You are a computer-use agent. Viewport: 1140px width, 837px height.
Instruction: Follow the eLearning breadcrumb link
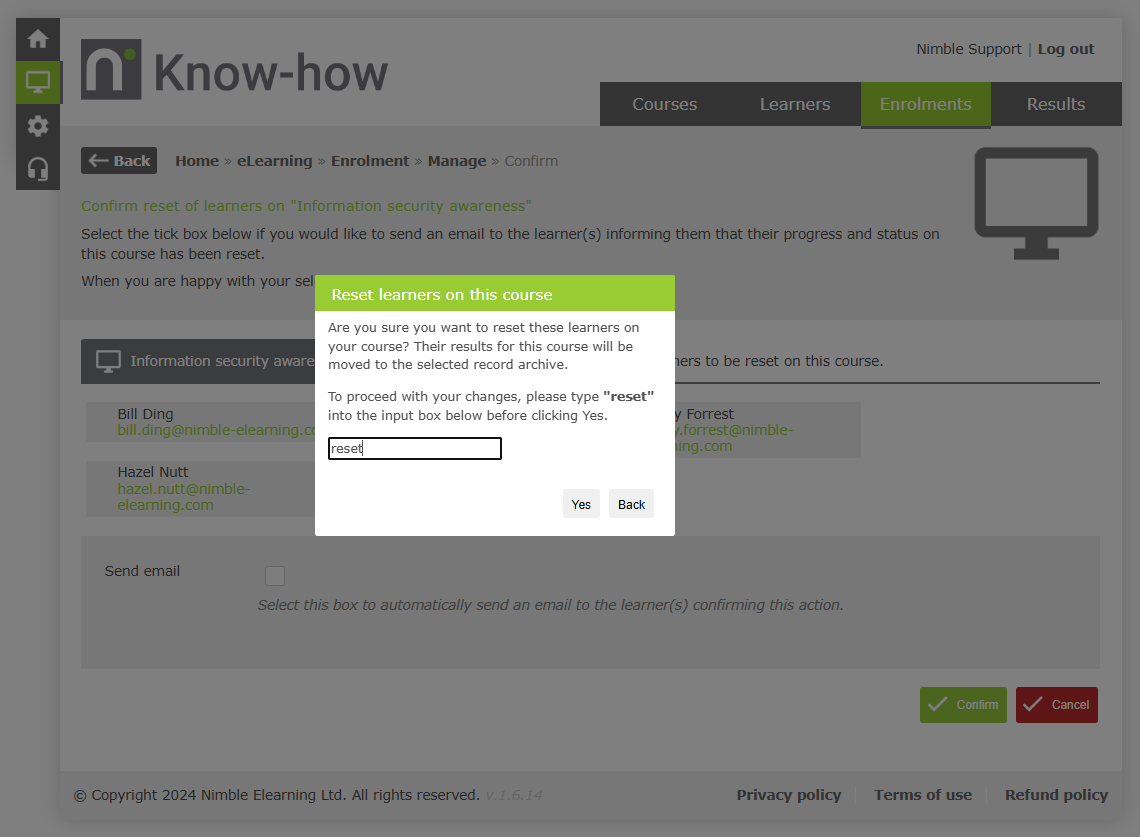(275, 161)
